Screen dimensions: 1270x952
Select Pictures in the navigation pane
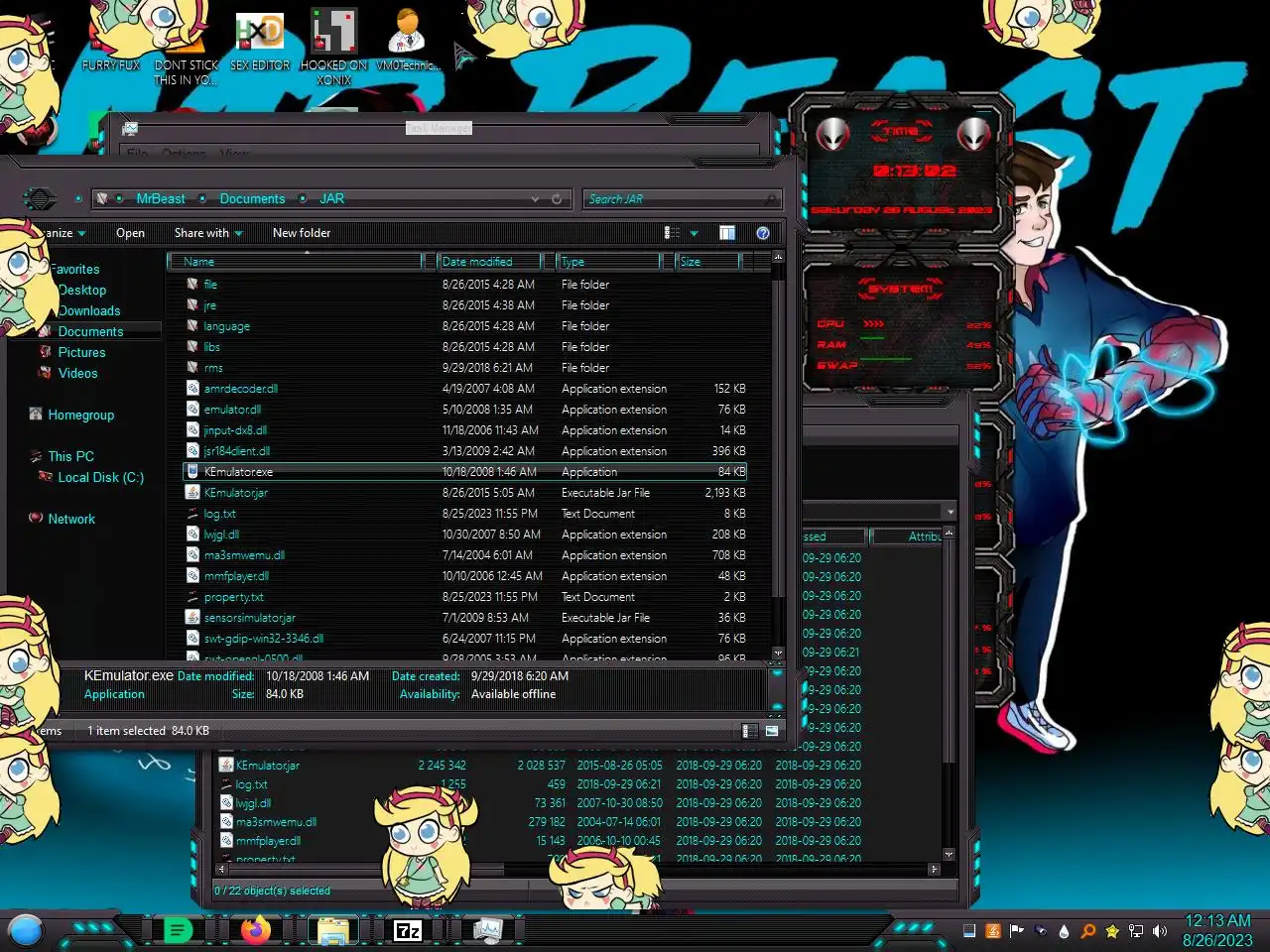click(81, 353)
